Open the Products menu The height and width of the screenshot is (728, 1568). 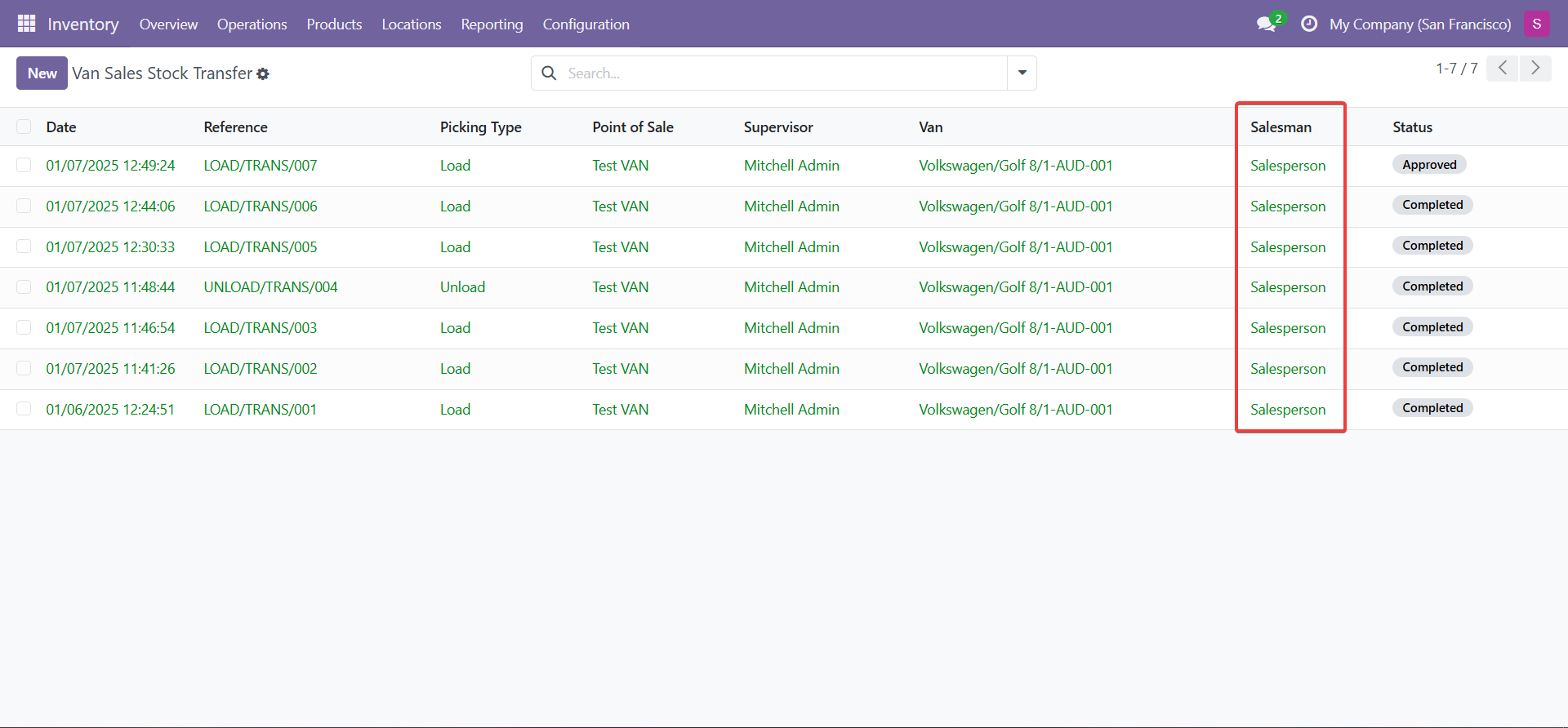pos(334,24)
